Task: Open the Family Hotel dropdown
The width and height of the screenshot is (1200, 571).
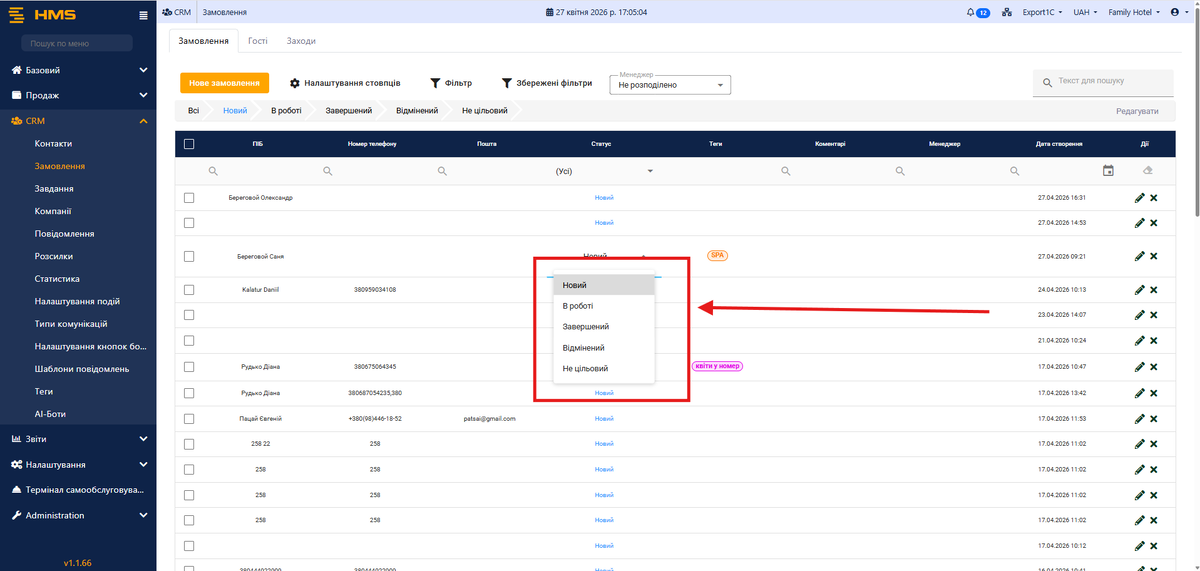Action: pos(1134,12)
